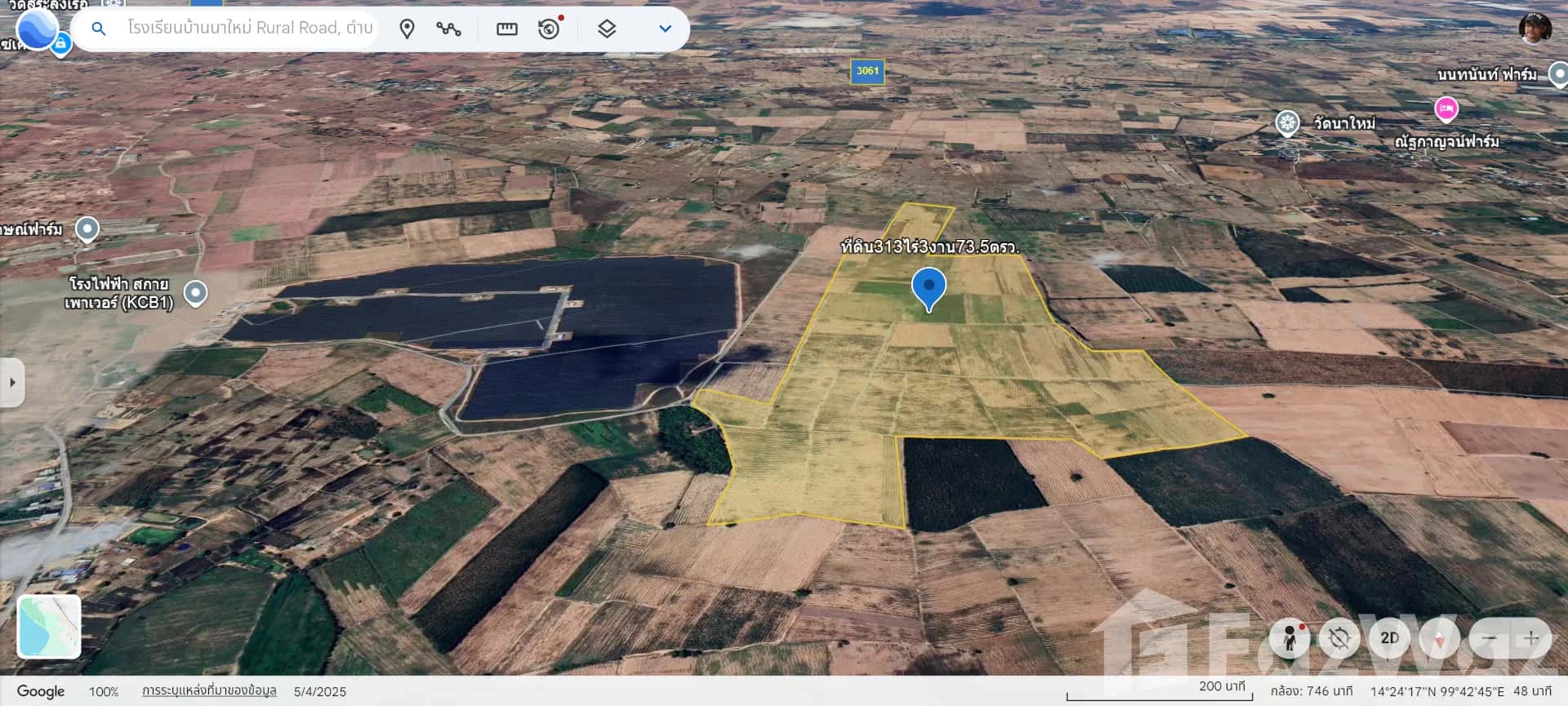Select the Draw path or polygon tool
1568x706 pixels.
click(448, 29)
